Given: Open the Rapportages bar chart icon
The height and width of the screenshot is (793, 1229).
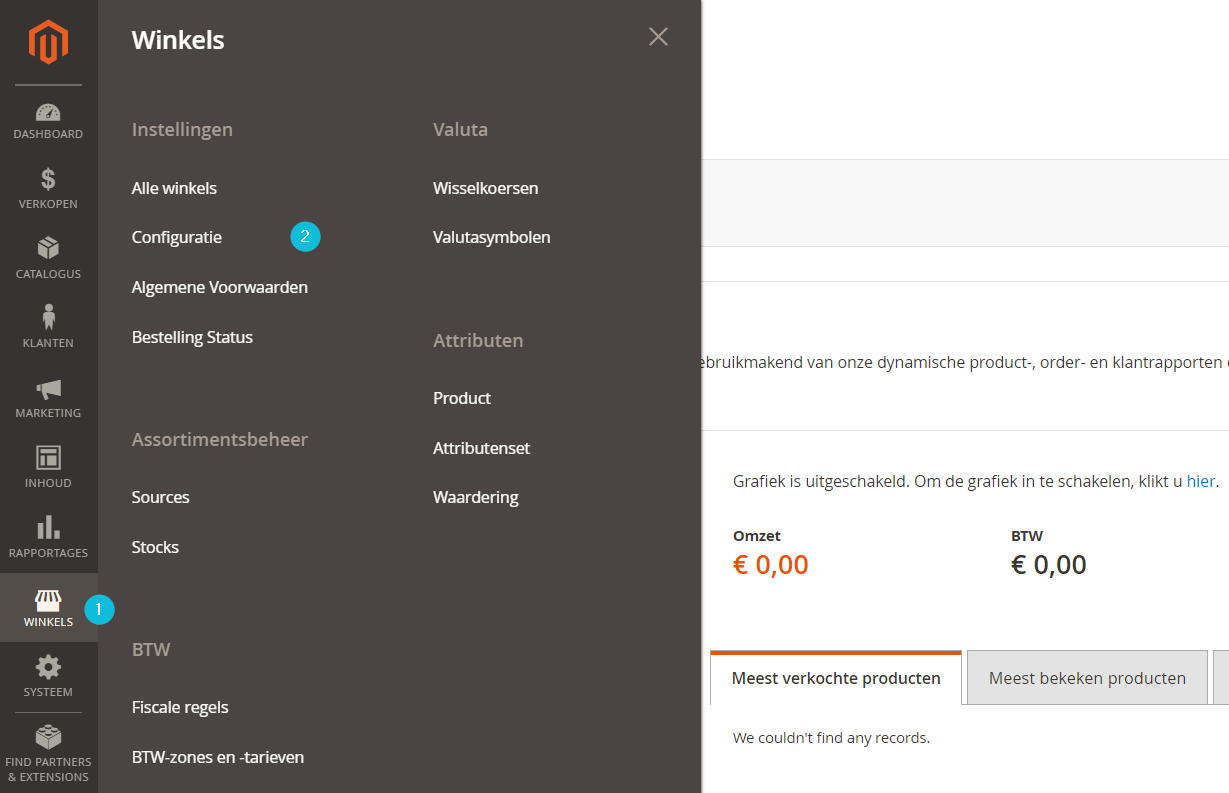Looking at the screenshot, I should coord(48,527).
